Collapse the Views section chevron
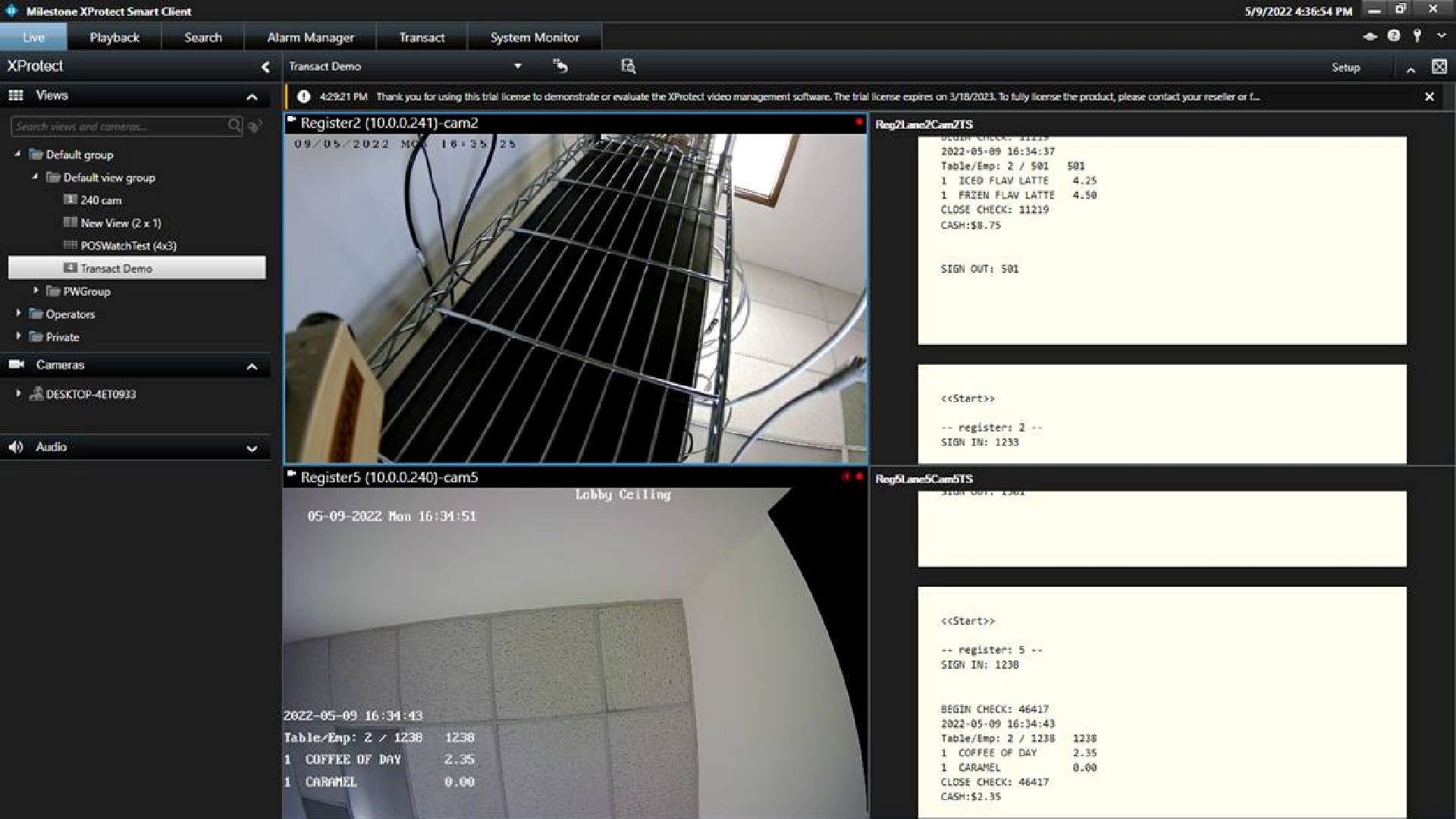Viewport: 1456px width, 819px height. click(252, 96)
